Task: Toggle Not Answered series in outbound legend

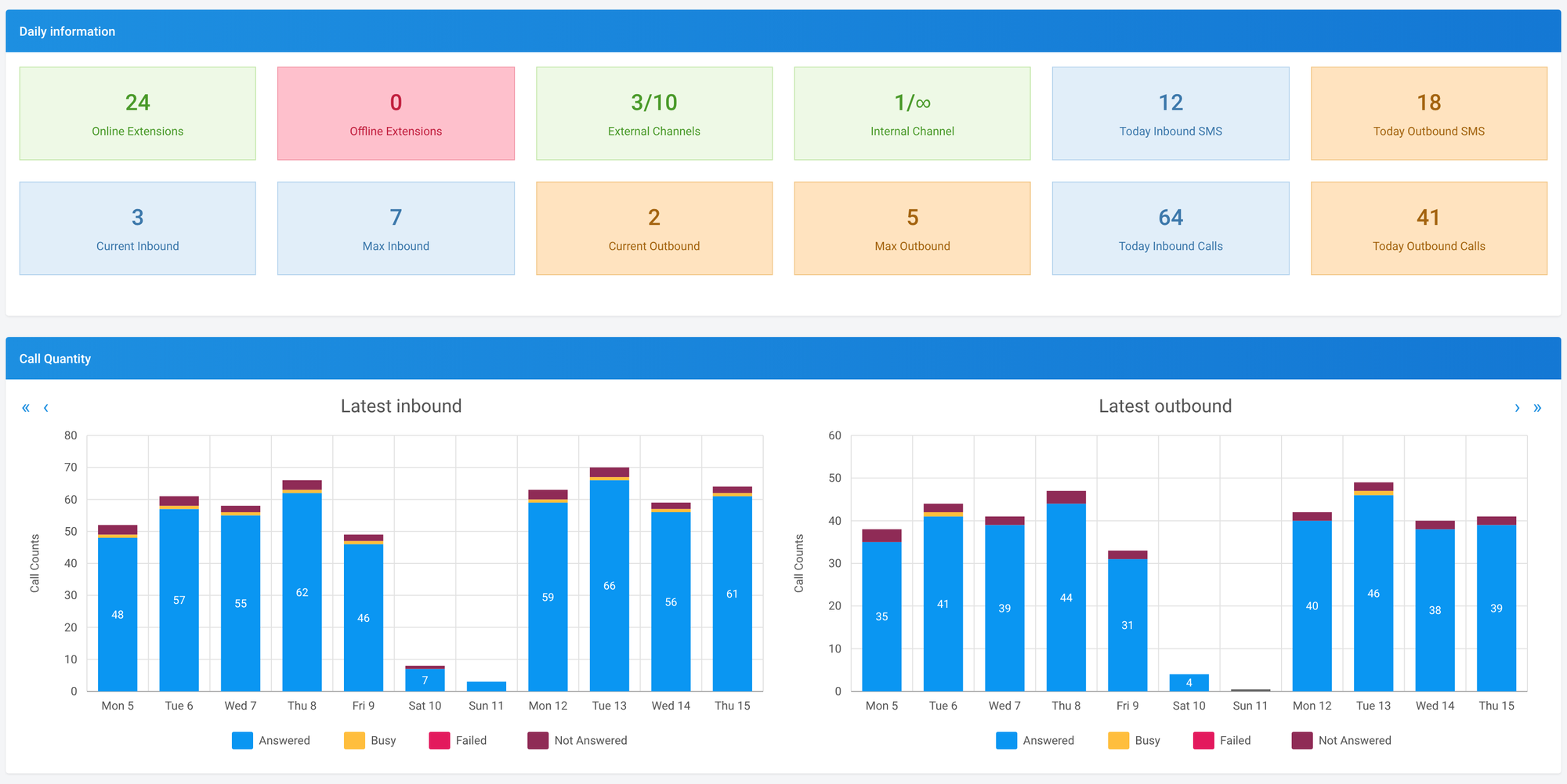Action: coord(1341,740)
